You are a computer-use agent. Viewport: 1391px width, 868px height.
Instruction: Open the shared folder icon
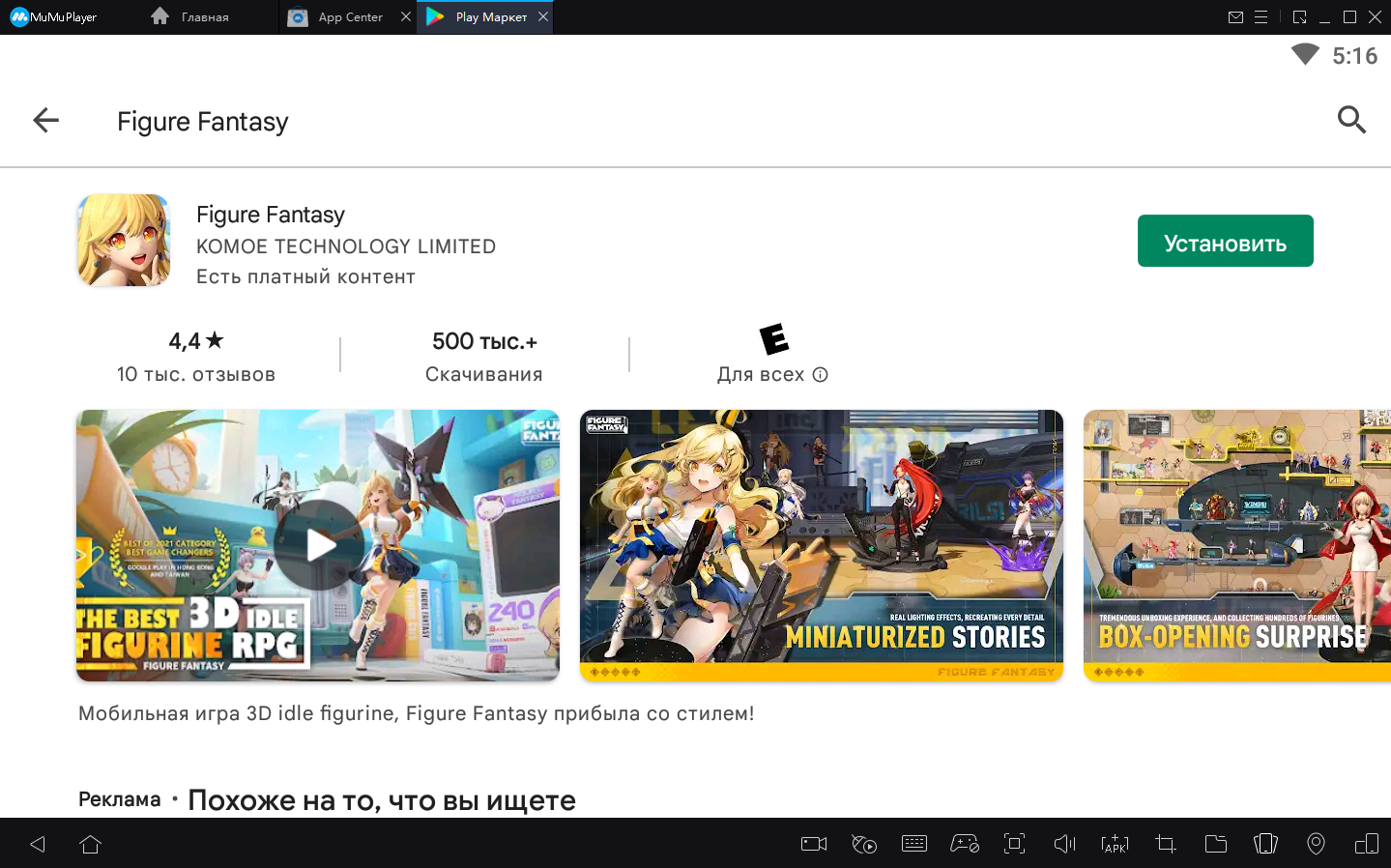pos(1215,844)
